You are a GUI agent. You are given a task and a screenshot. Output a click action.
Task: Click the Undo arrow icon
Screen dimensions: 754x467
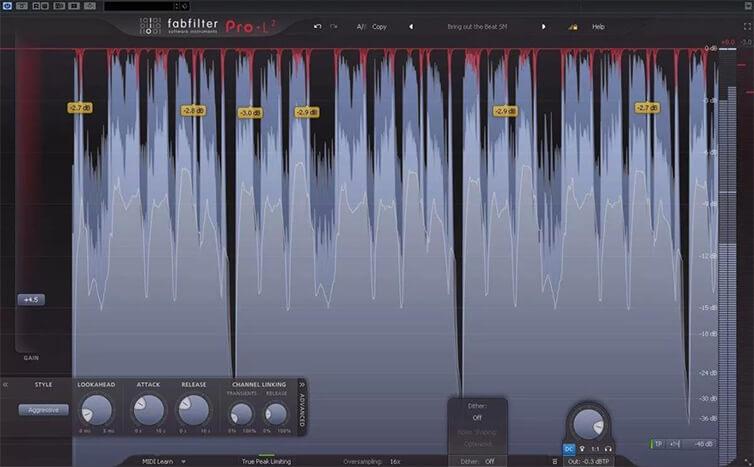coord(317,26)
